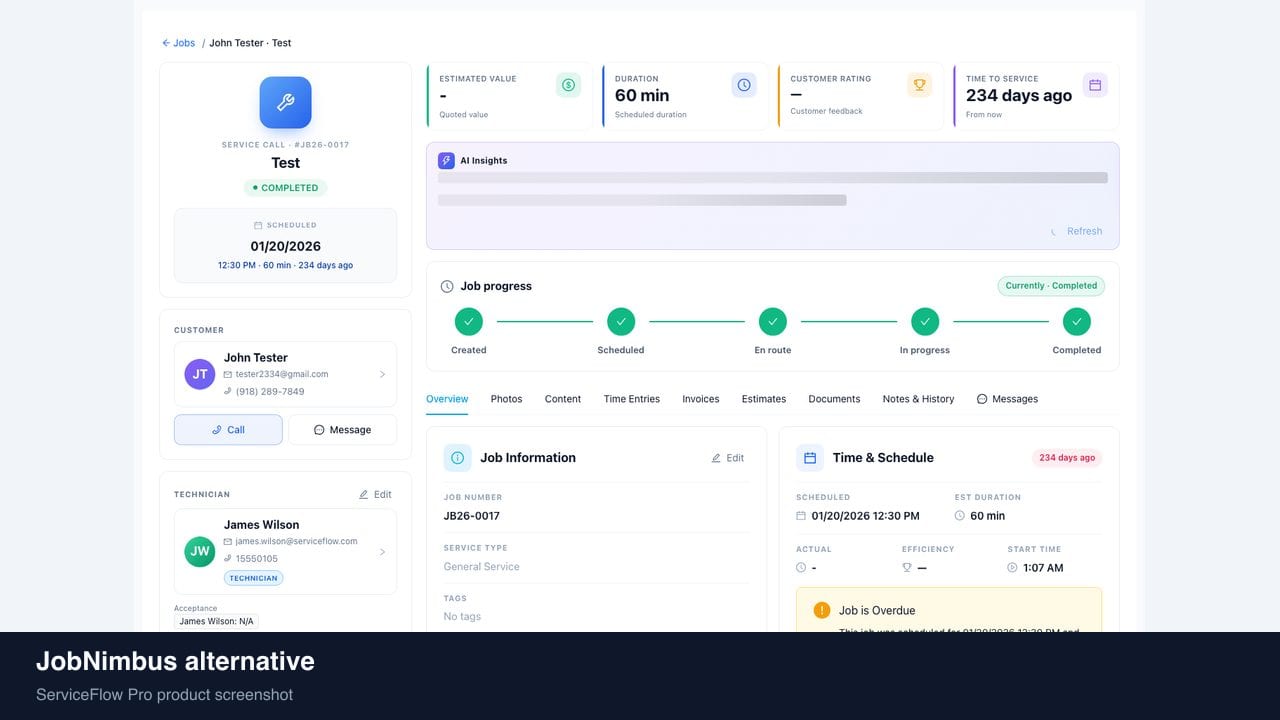Image resolution: width=1280 pixels, height=720 pixels.
Task: Click the trophy icon in Customer Rating card
Action: 919,85
